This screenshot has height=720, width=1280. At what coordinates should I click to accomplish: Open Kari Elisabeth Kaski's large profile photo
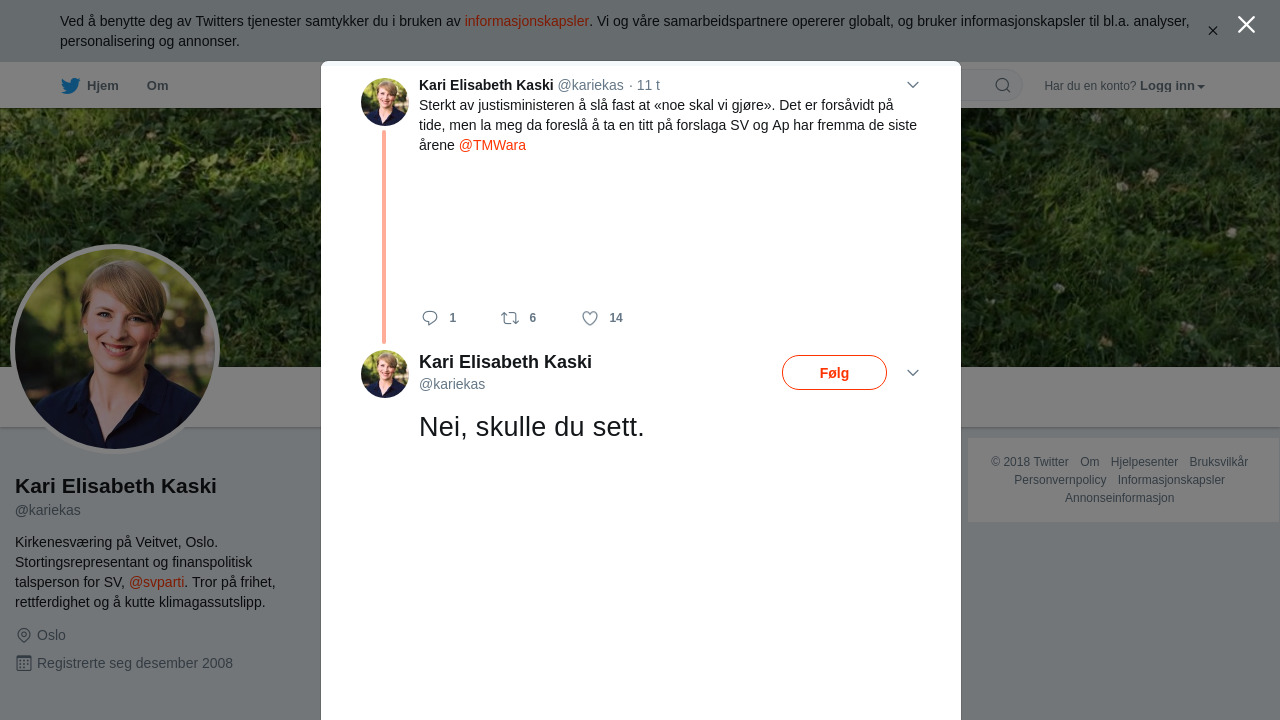115,349
